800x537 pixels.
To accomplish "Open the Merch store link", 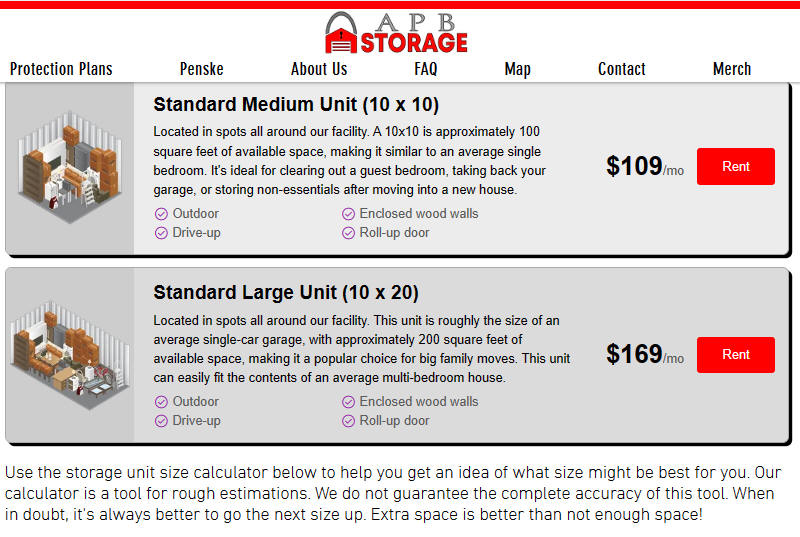I will (732, 69).
